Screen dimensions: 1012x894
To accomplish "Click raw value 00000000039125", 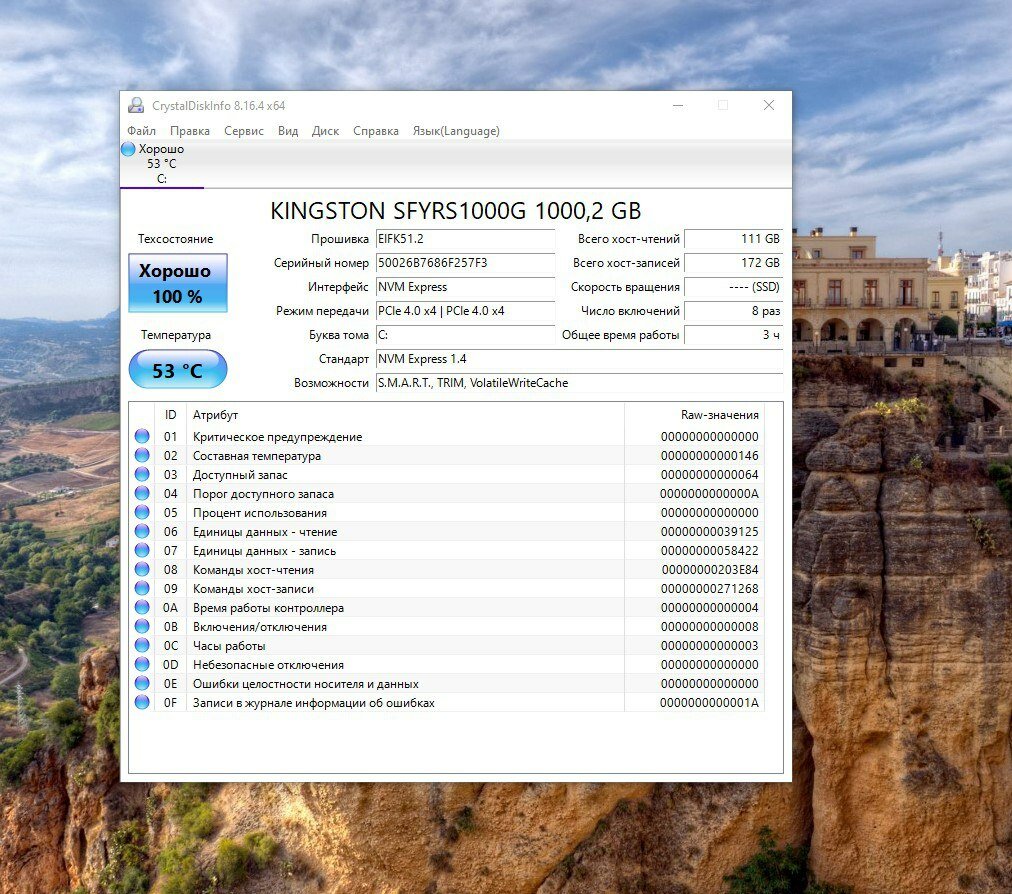I will [709, 532].
